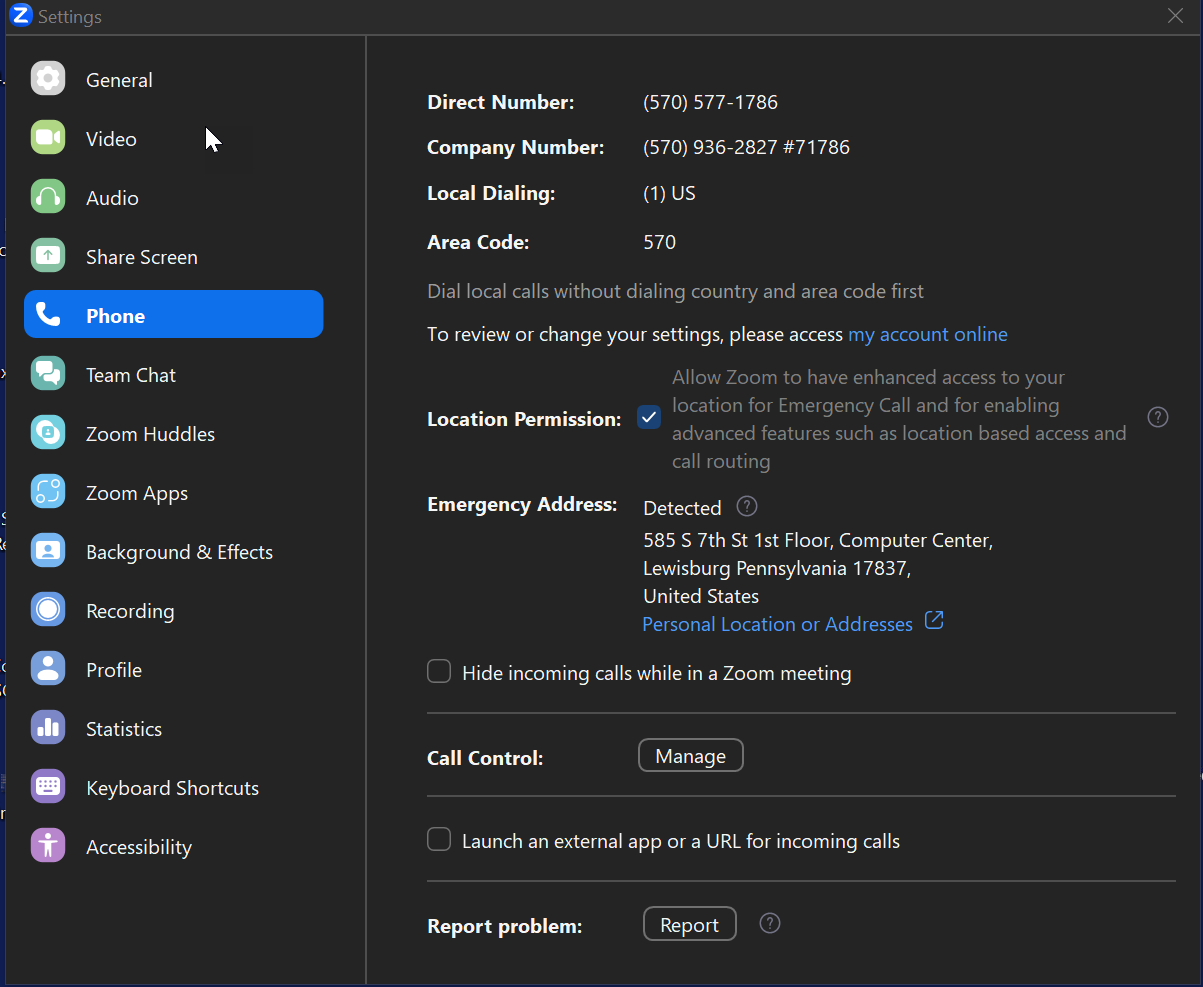Image resolution: width=1203 pixels, height=987 pixels.
Task: Open the Statistics tab label
Action: click(124, 729)
